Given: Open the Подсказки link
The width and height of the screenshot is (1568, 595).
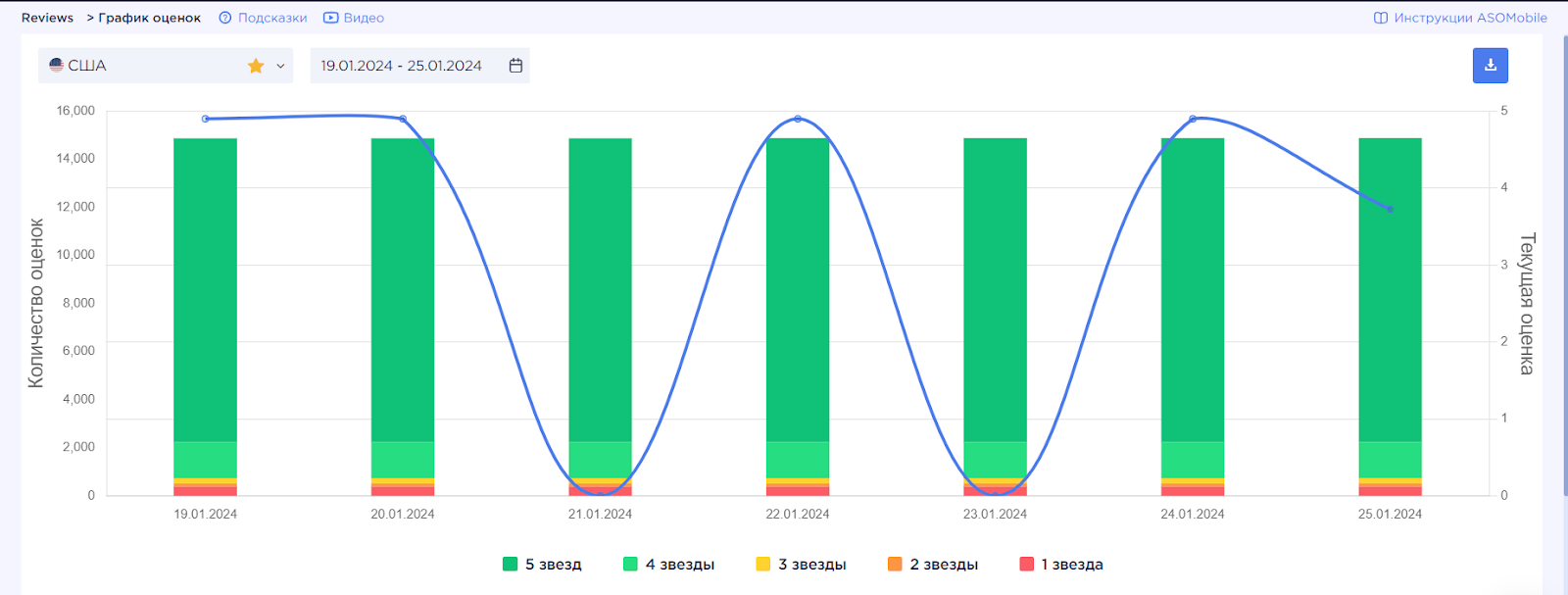Looking at the screenshot, I should [263, 18].
